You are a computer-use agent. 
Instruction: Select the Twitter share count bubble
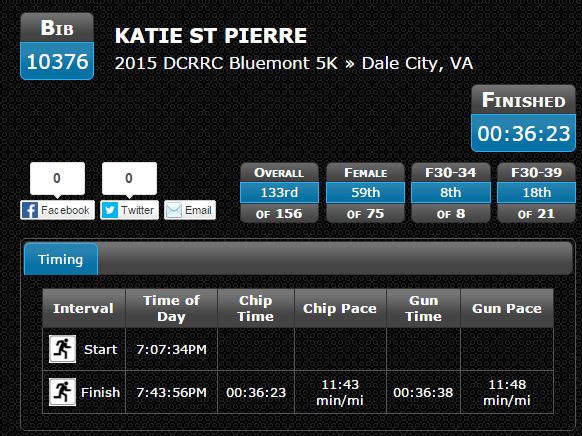129,179
